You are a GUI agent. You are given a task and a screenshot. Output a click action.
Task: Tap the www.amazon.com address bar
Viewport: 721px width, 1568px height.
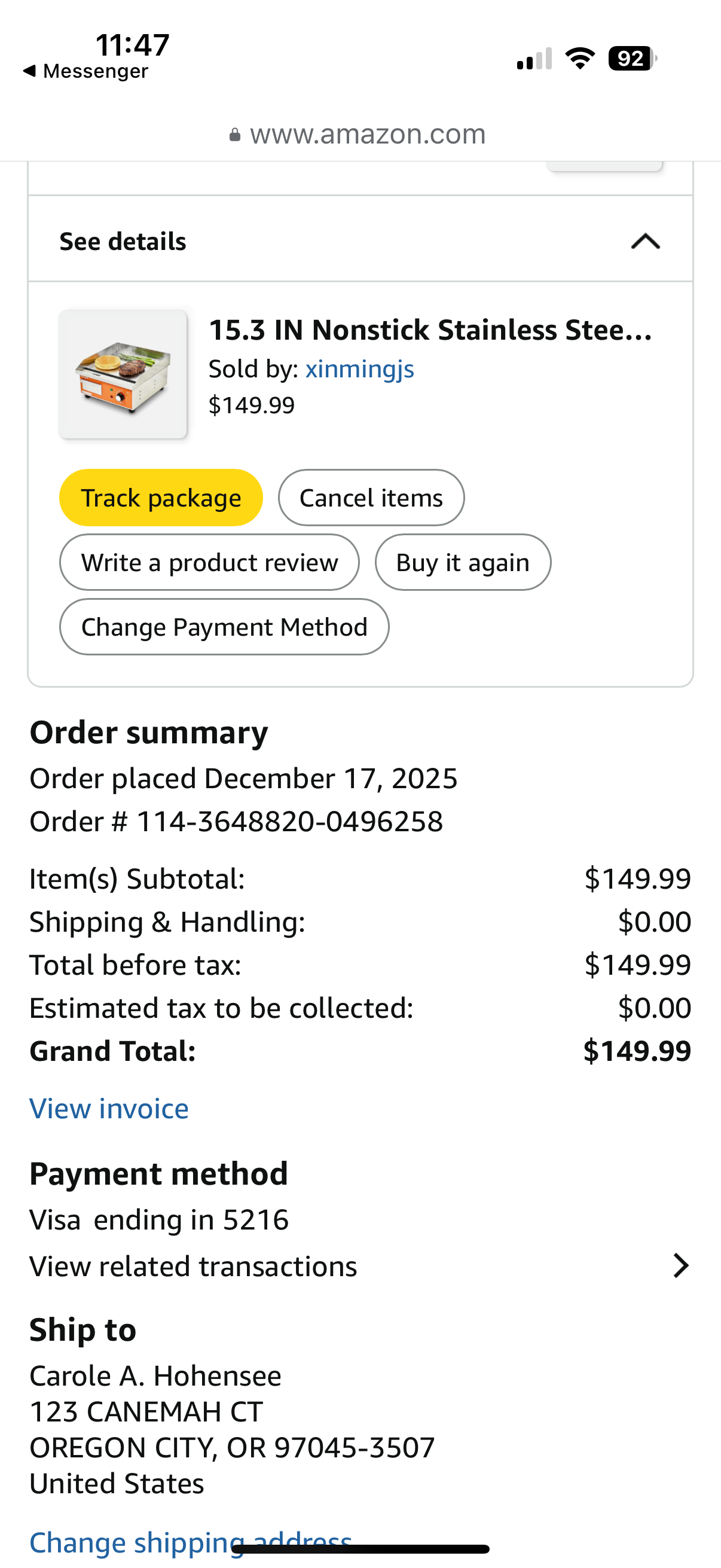pos(368,135)
